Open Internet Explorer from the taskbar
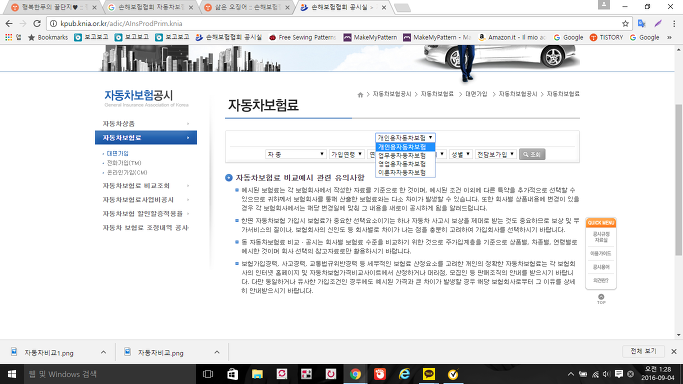 (404, 374)
